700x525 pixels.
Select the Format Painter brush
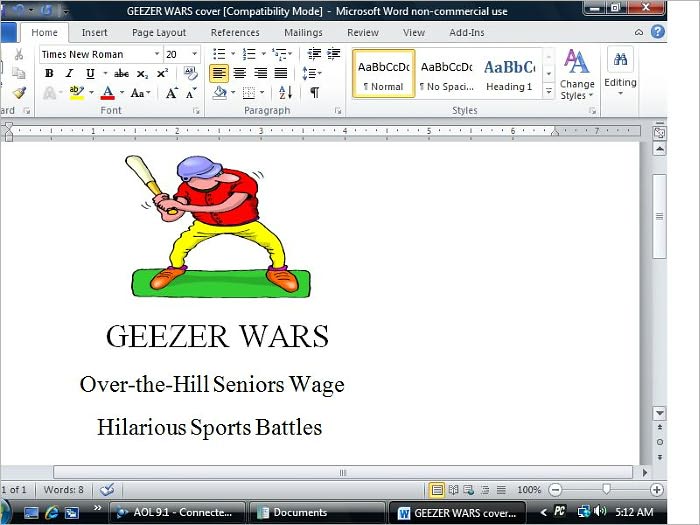(x=19, y=92)
